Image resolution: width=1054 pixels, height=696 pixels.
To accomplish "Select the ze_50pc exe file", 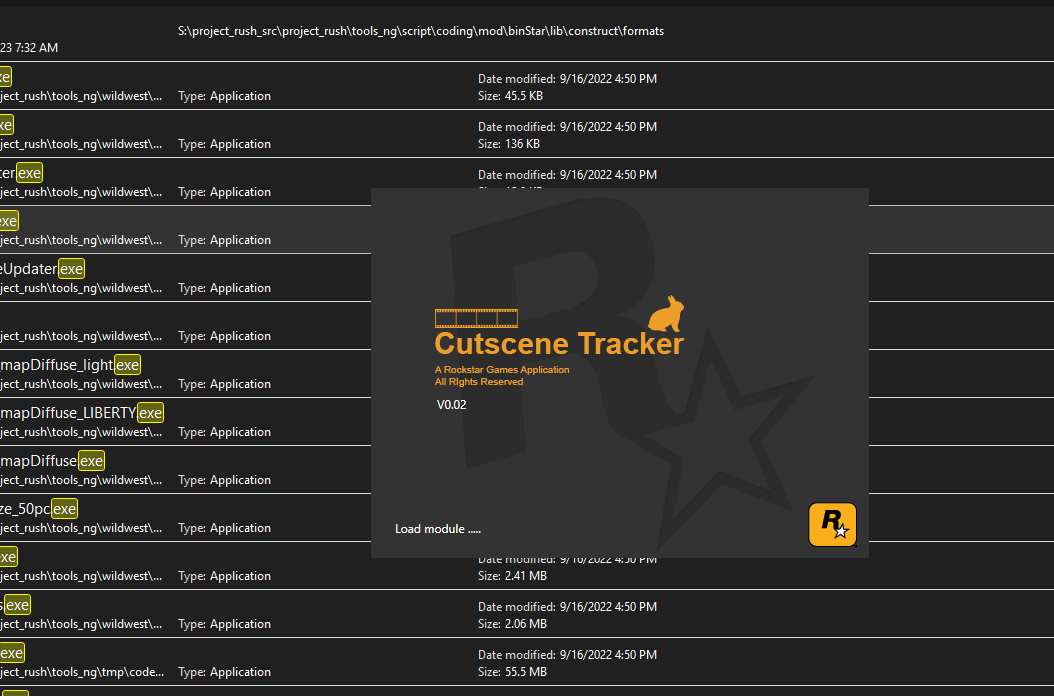I will coord(38,509).
